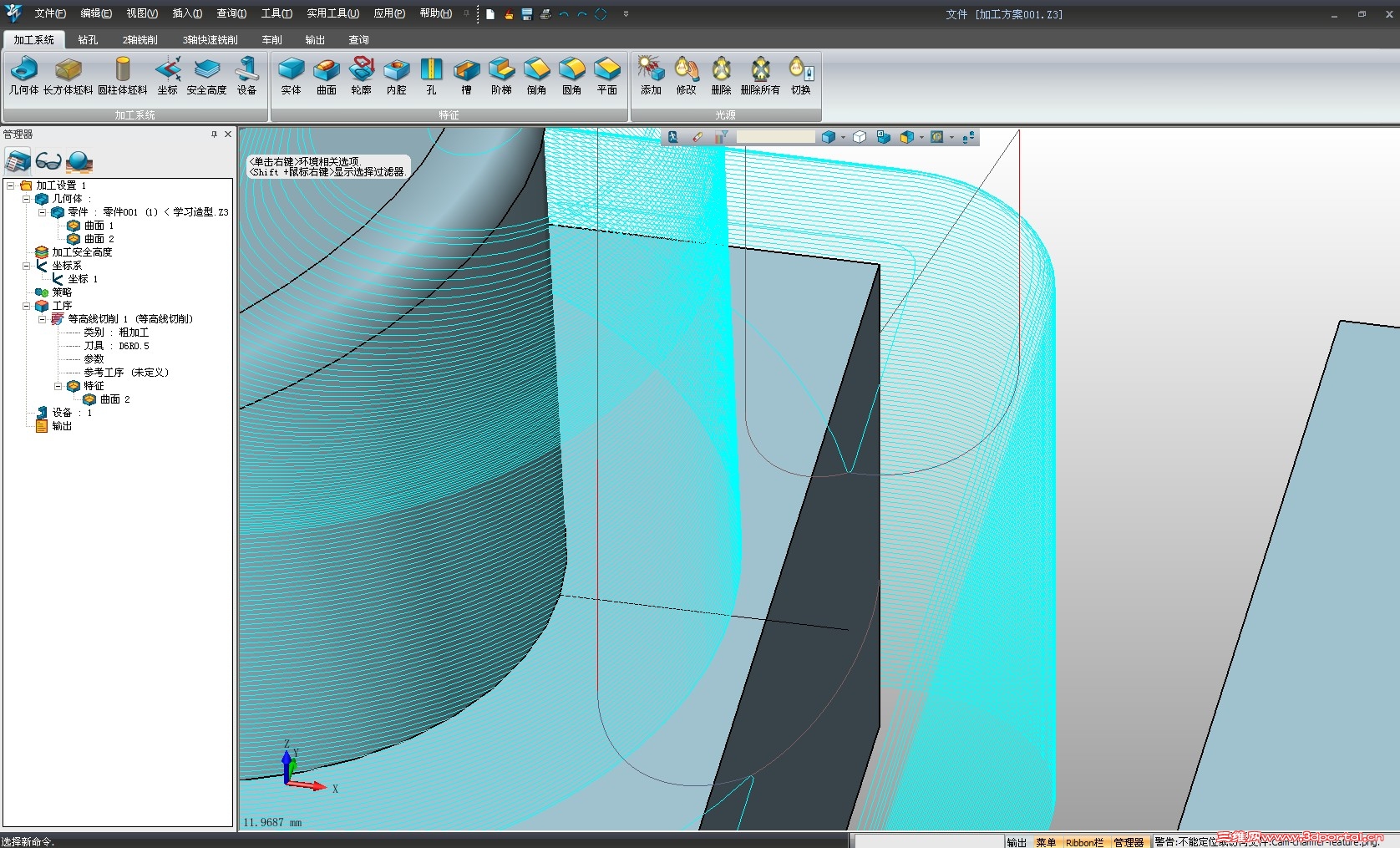Open the 文件(F) menu
This screenshot has height=848, width=1400.
coord(50,13)
